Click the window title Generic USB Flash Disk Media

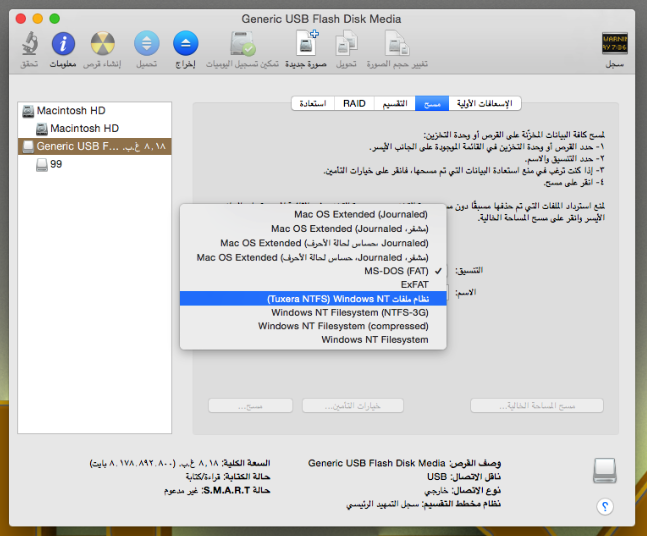click(321, 19)
